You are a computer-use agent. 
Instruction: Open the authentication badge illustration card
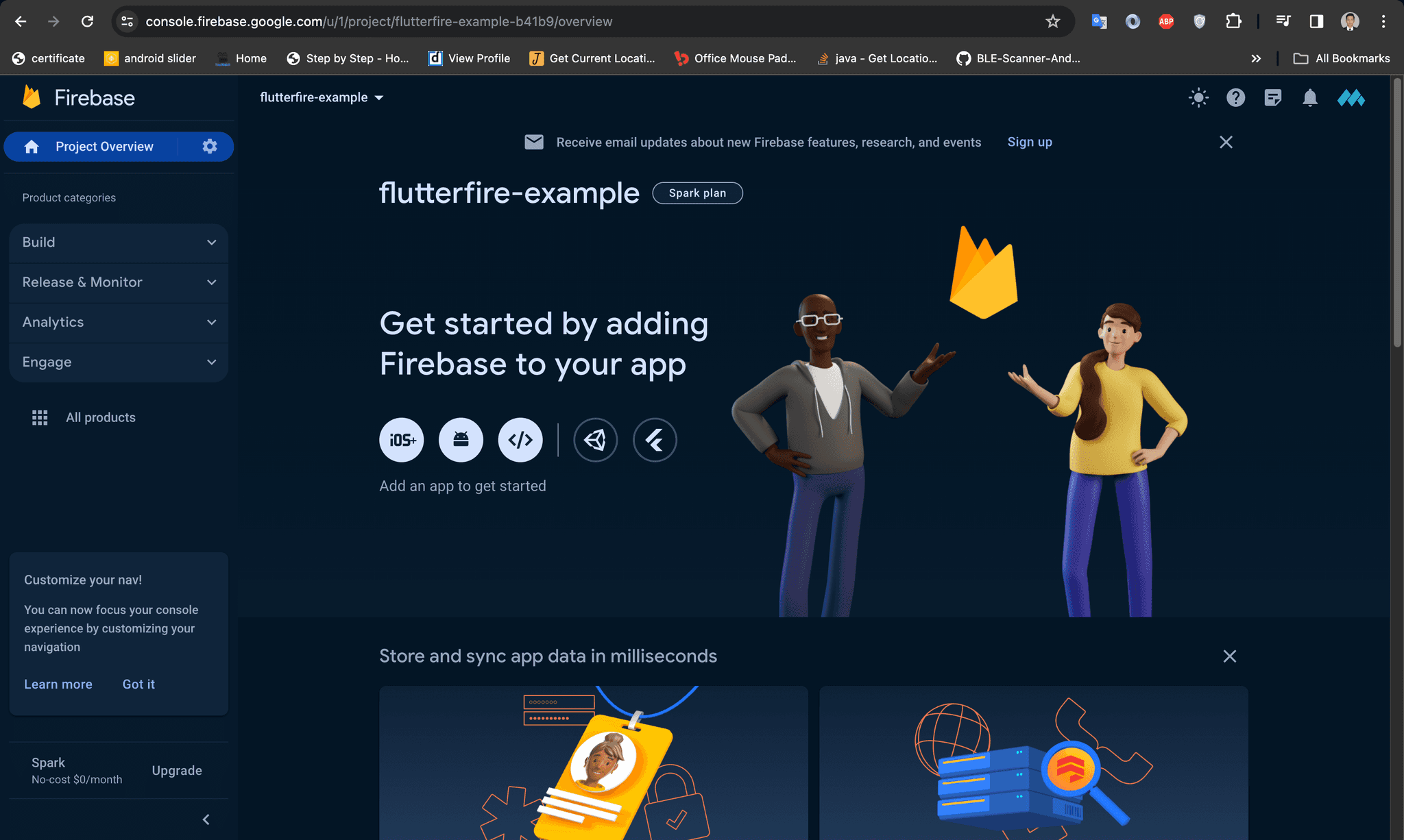tap(594, 763)
